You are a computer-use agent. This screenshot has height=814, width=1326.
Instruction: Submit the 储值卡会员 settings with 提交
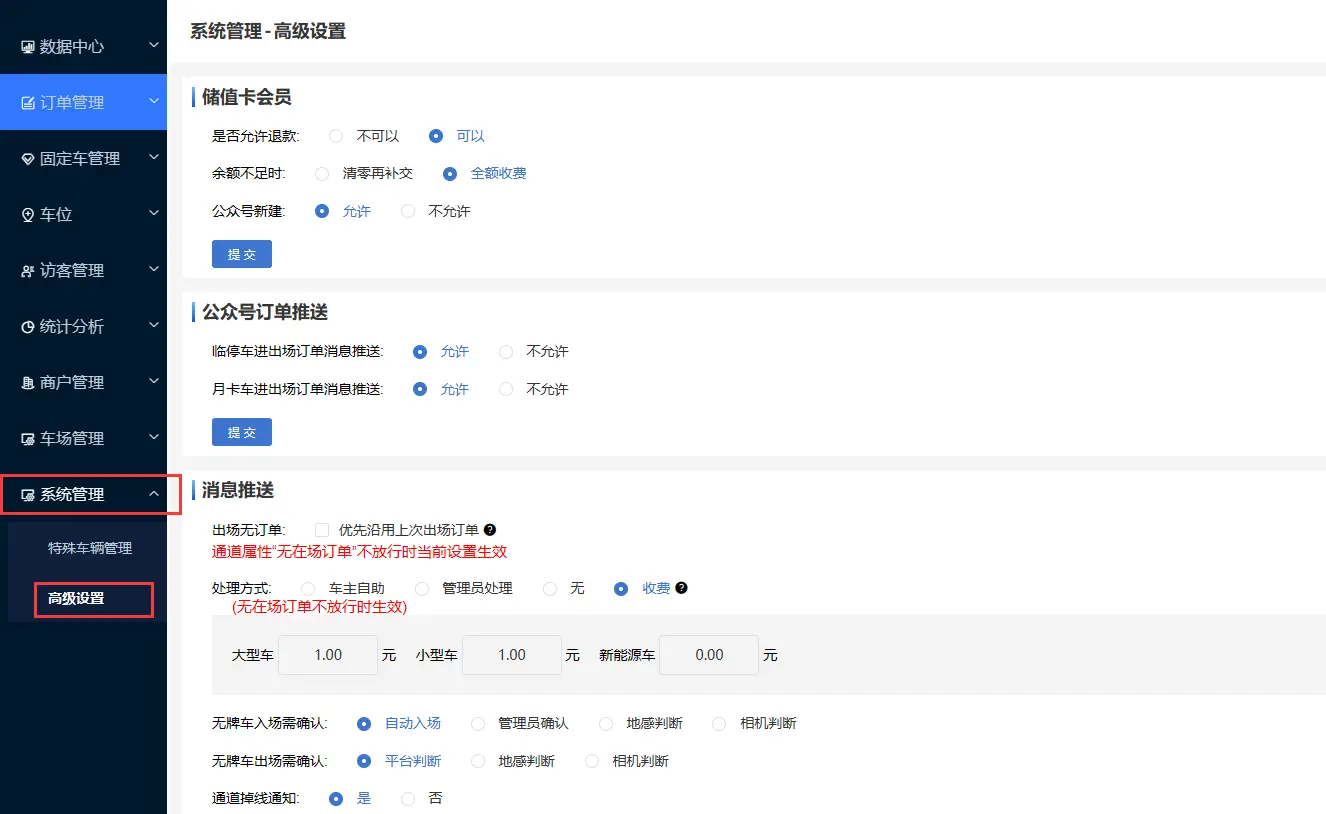[242, 254]
